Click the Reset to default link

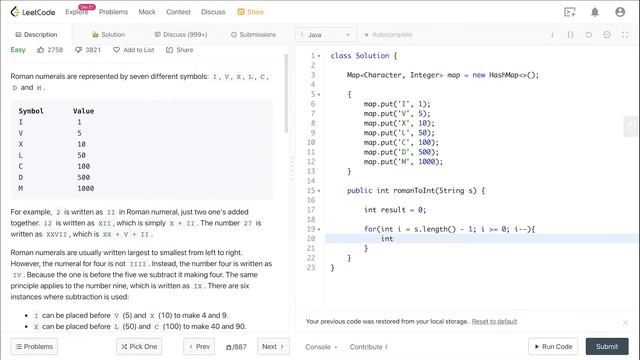[494, 322]
